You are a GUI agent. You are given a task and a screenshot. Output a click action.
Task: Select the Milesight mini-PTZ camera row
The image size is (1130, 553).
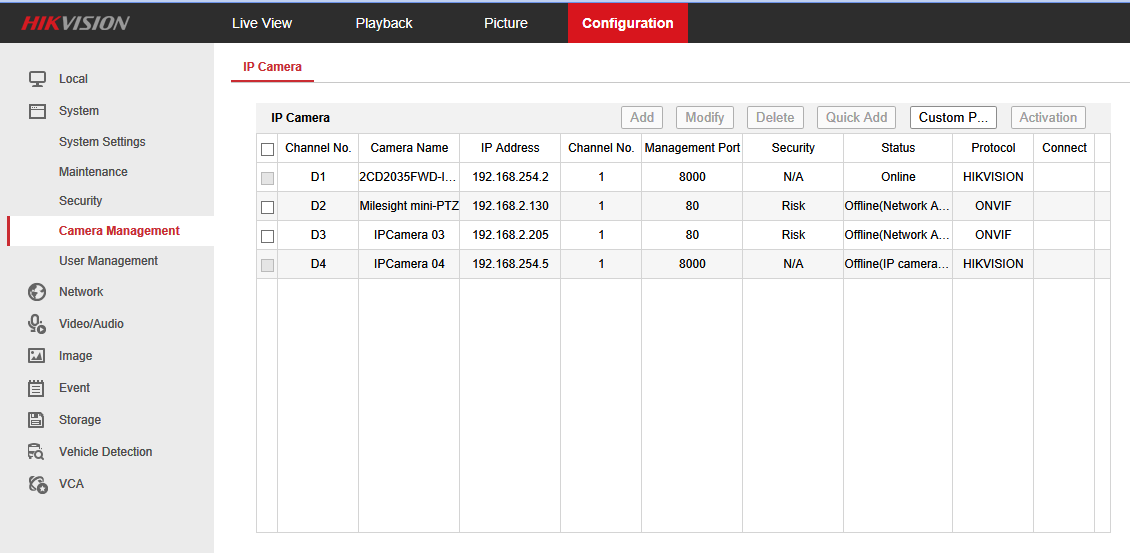coord(409,206)
